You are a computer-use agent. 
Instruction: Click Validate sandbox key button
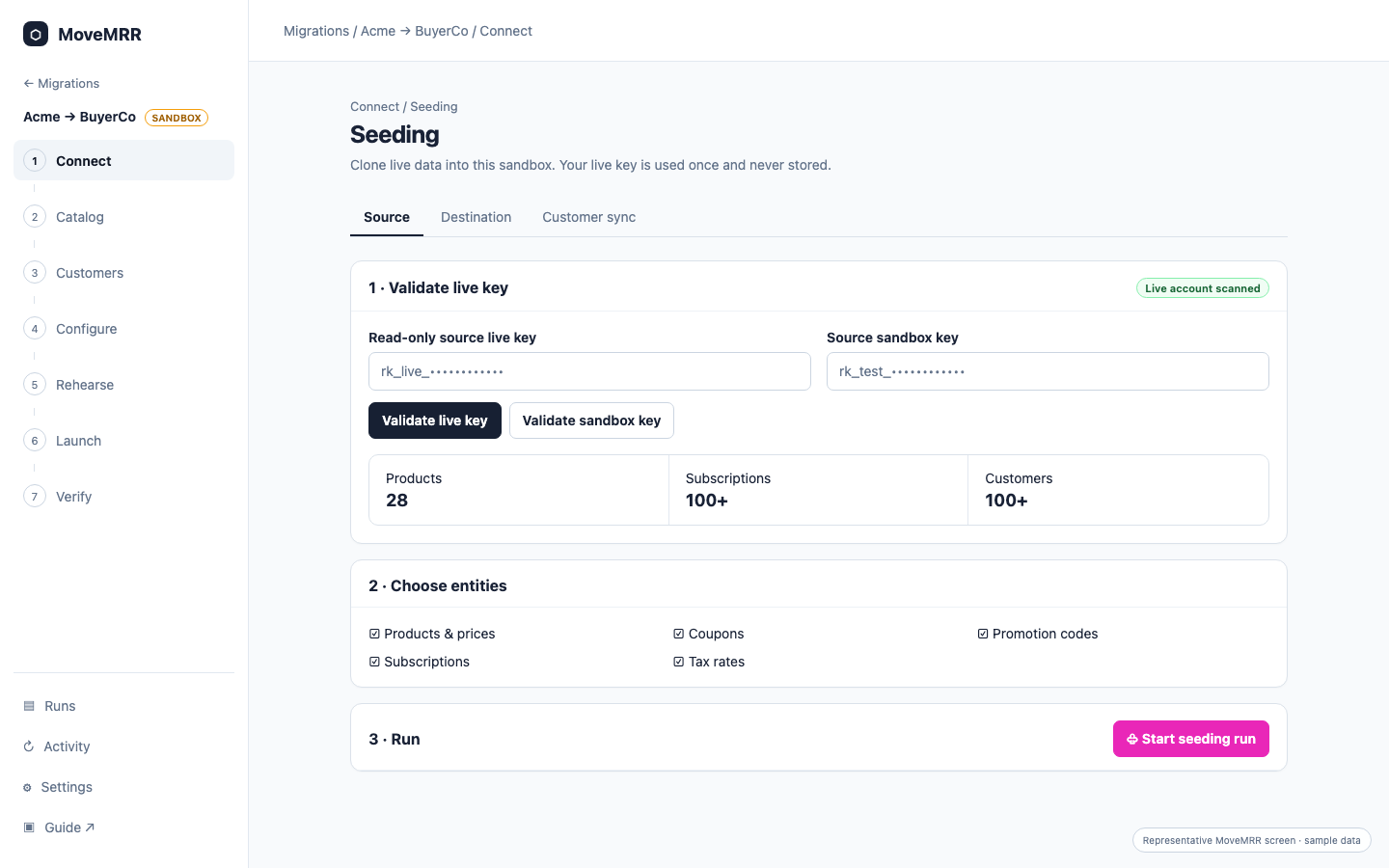(591, 420)
